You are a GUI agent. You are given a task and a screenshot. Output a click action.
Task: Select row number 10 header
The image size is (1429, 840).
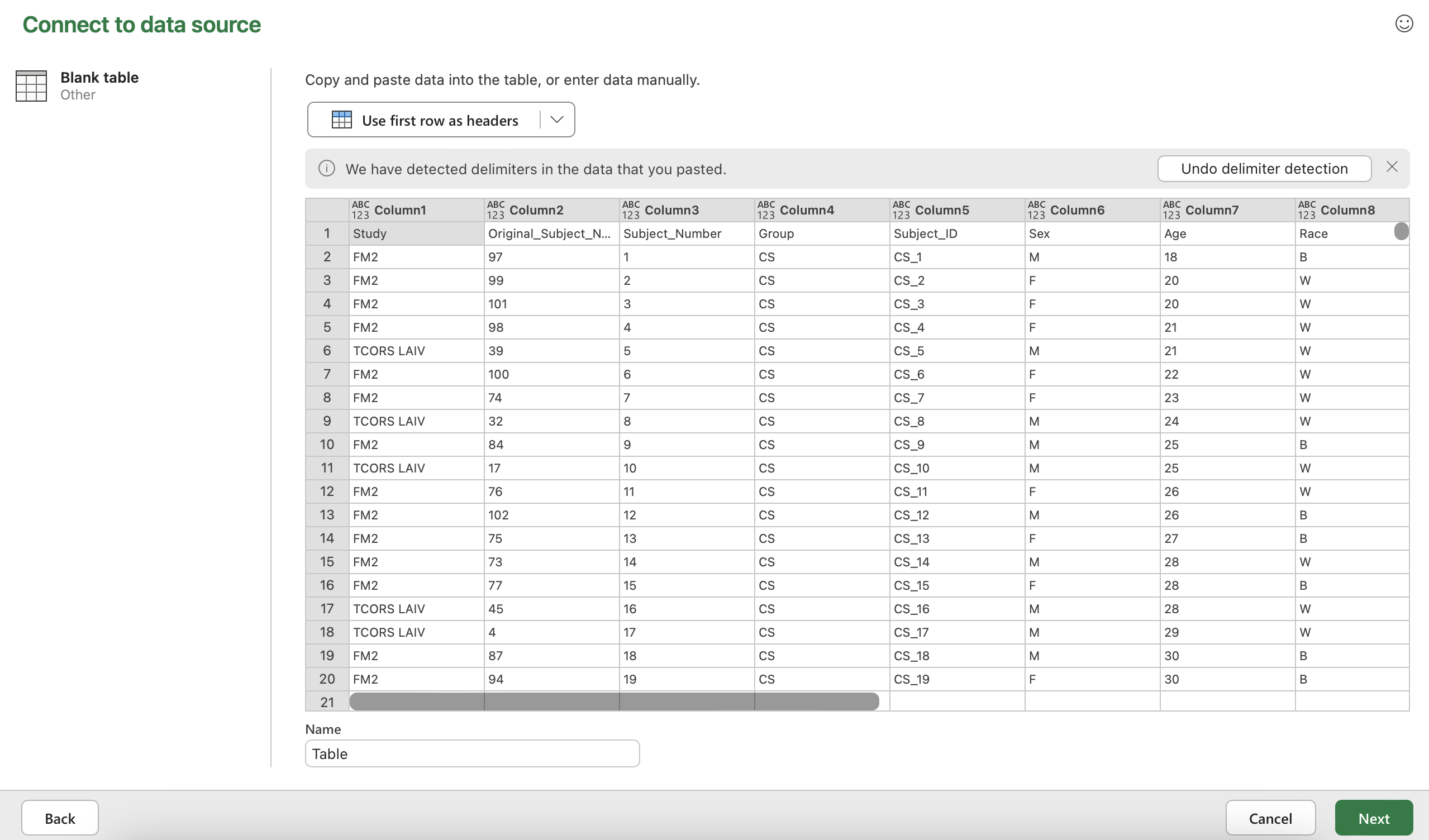(327, 445)
